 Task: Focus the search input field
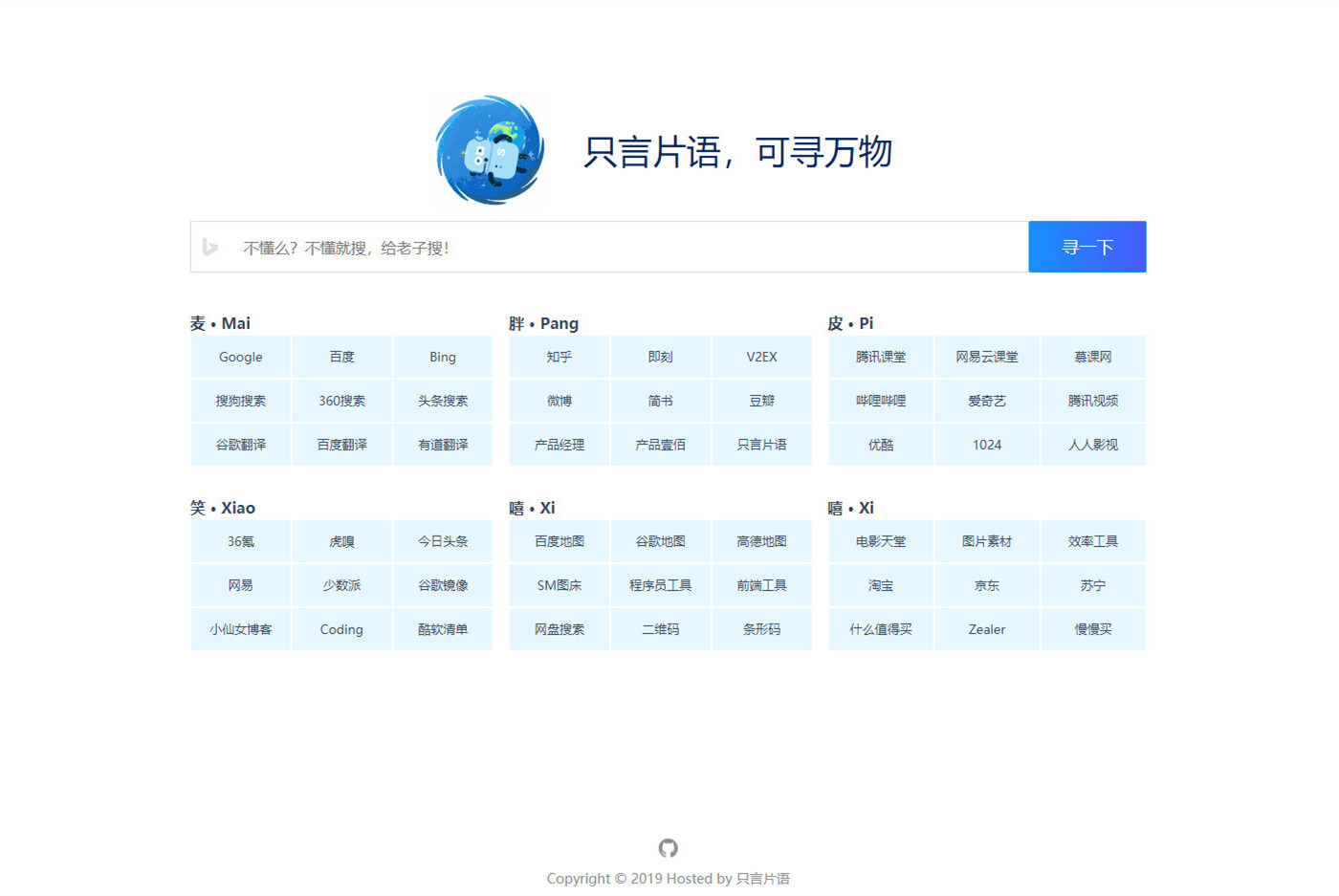pyautogui.click(x=609, y=247)
